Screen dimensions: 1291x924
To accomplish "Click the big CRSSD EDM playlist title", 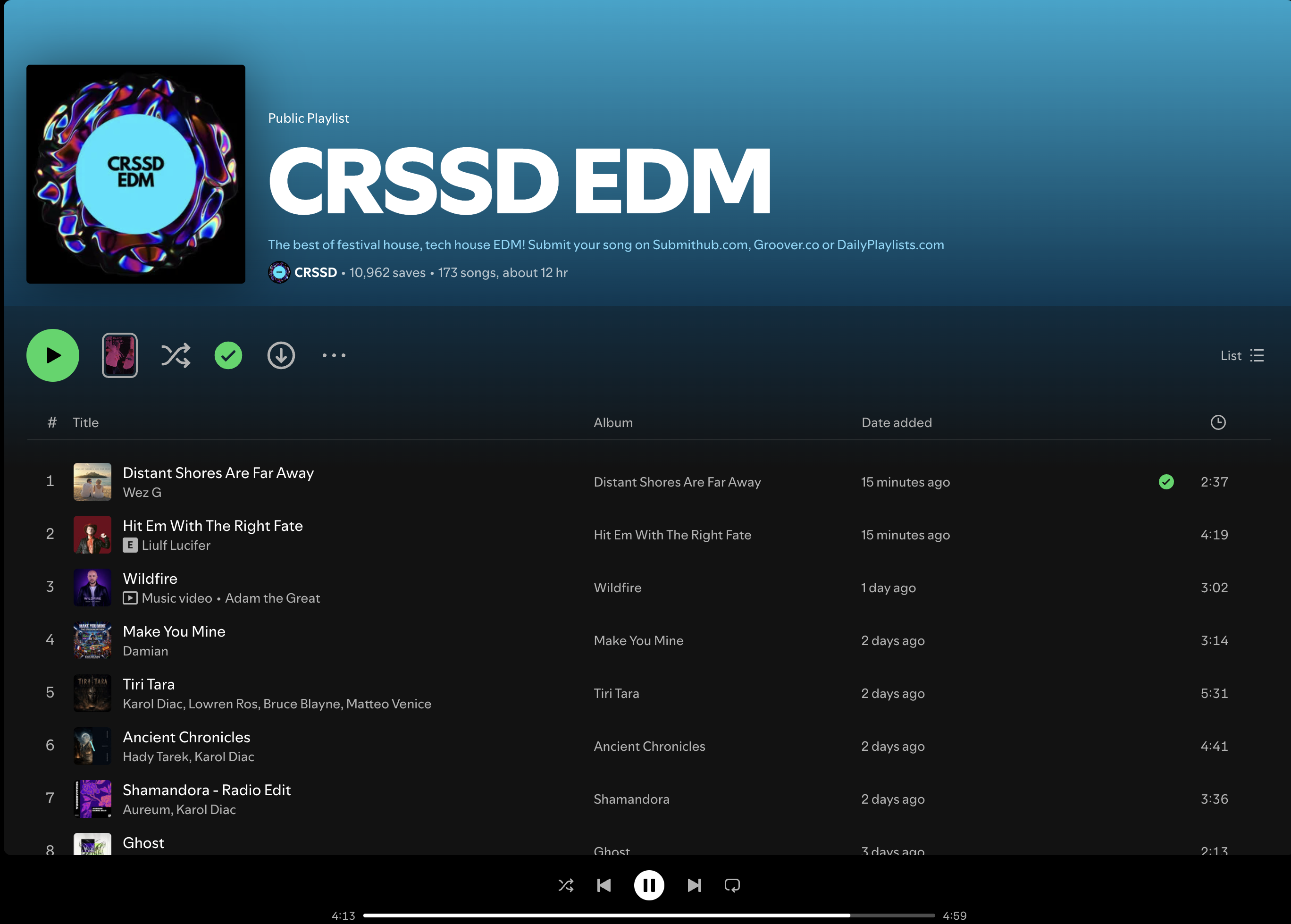I will 520,181.
